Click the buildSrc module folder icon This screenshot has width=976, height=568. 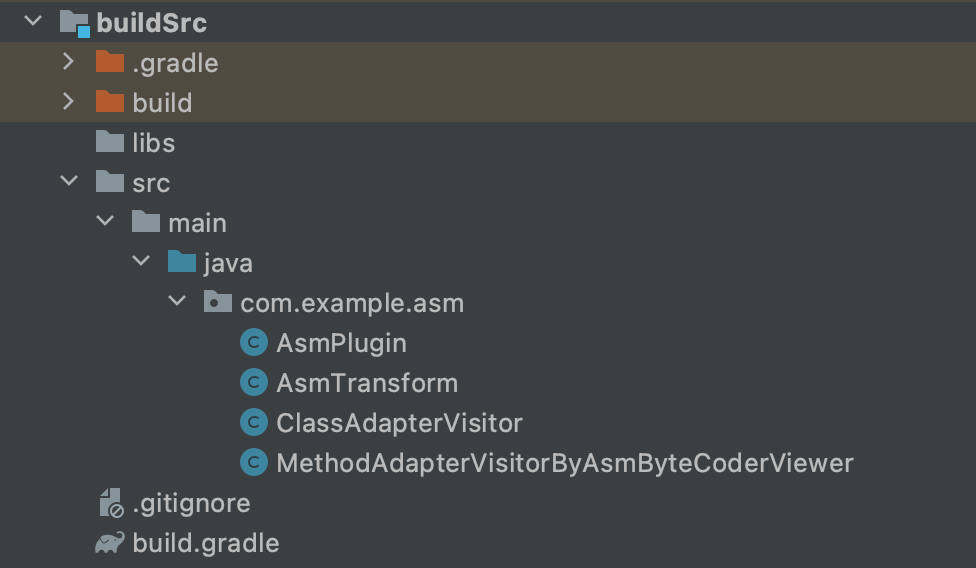point(74,23)
